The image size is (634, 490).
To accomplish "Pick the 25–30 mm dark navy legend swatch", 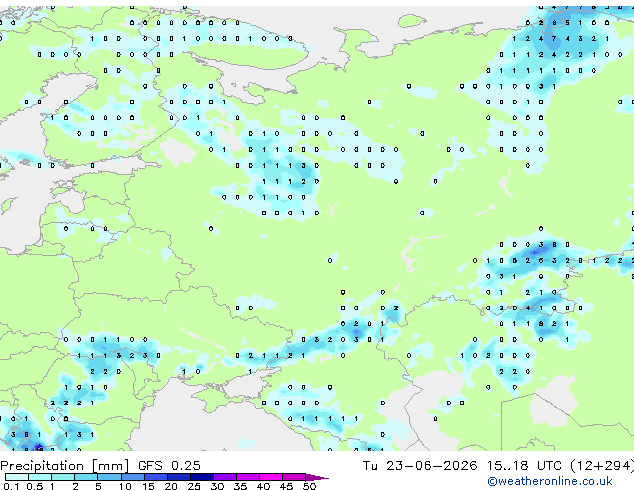I will click(x=202, y=477).
